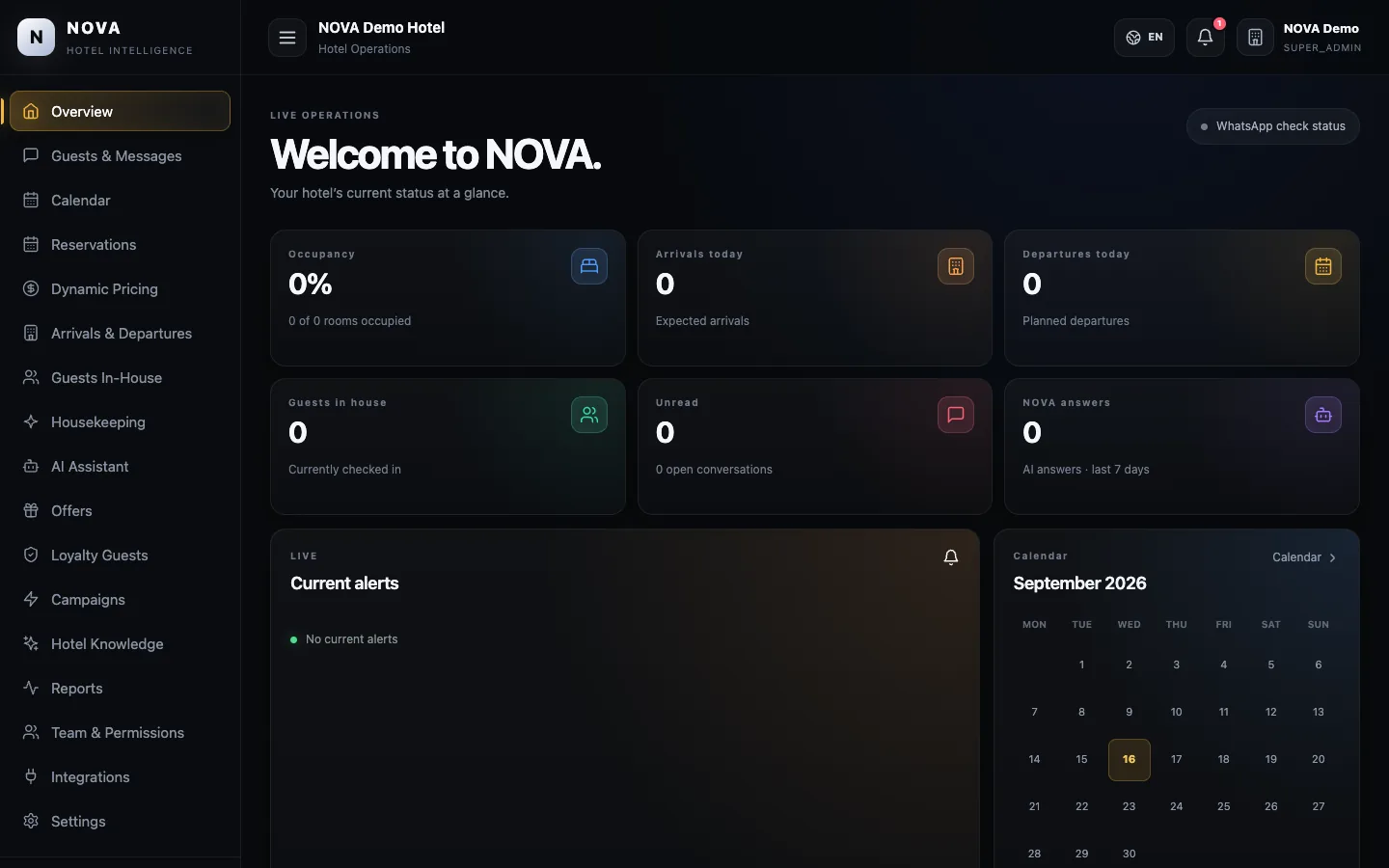Click the NOVA logo icon
This screenshot has height=868, width=1389.
click(x=36, y=38)
